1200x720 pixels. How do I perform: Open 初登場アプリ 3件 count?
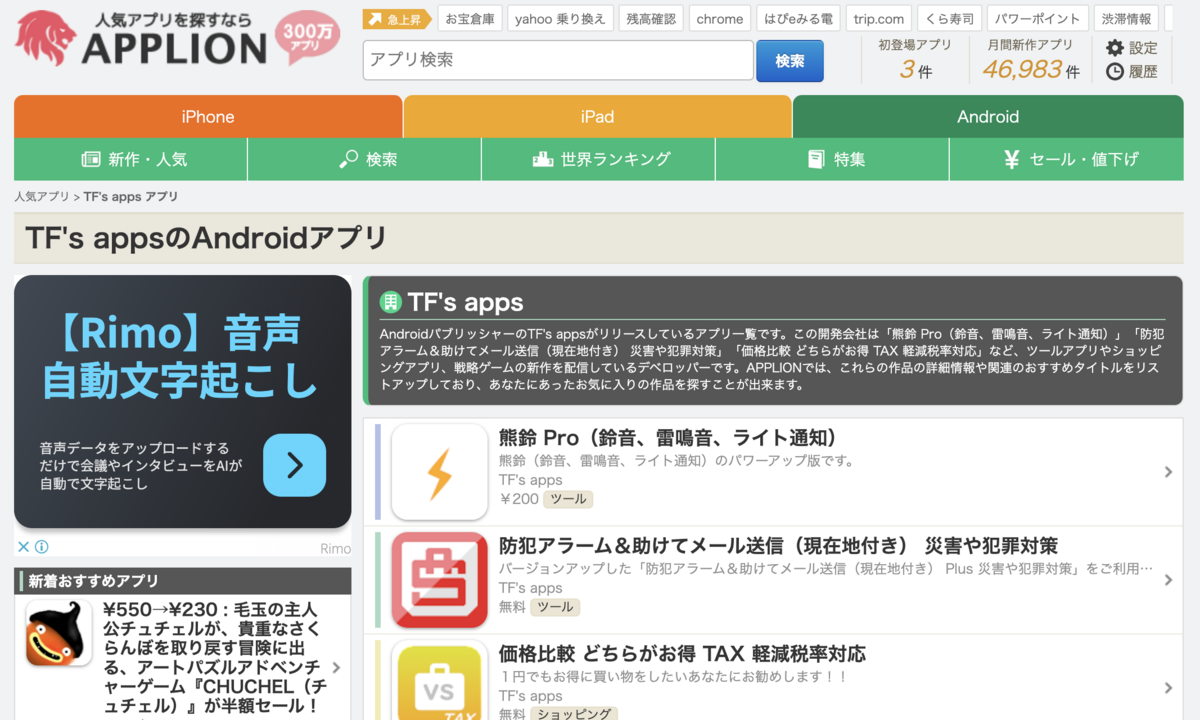(x=915, y=60)
